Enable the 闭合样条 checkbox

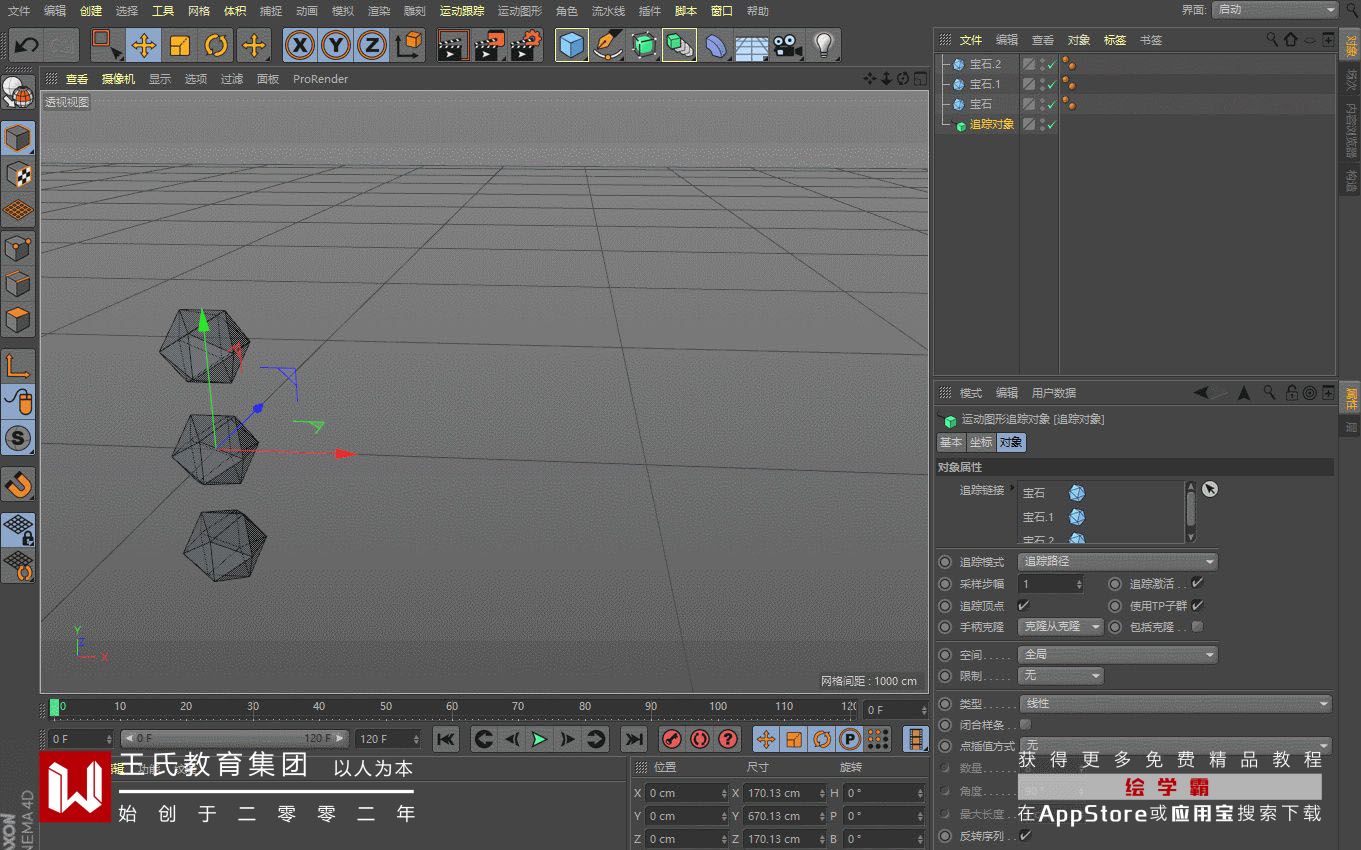1025,724
